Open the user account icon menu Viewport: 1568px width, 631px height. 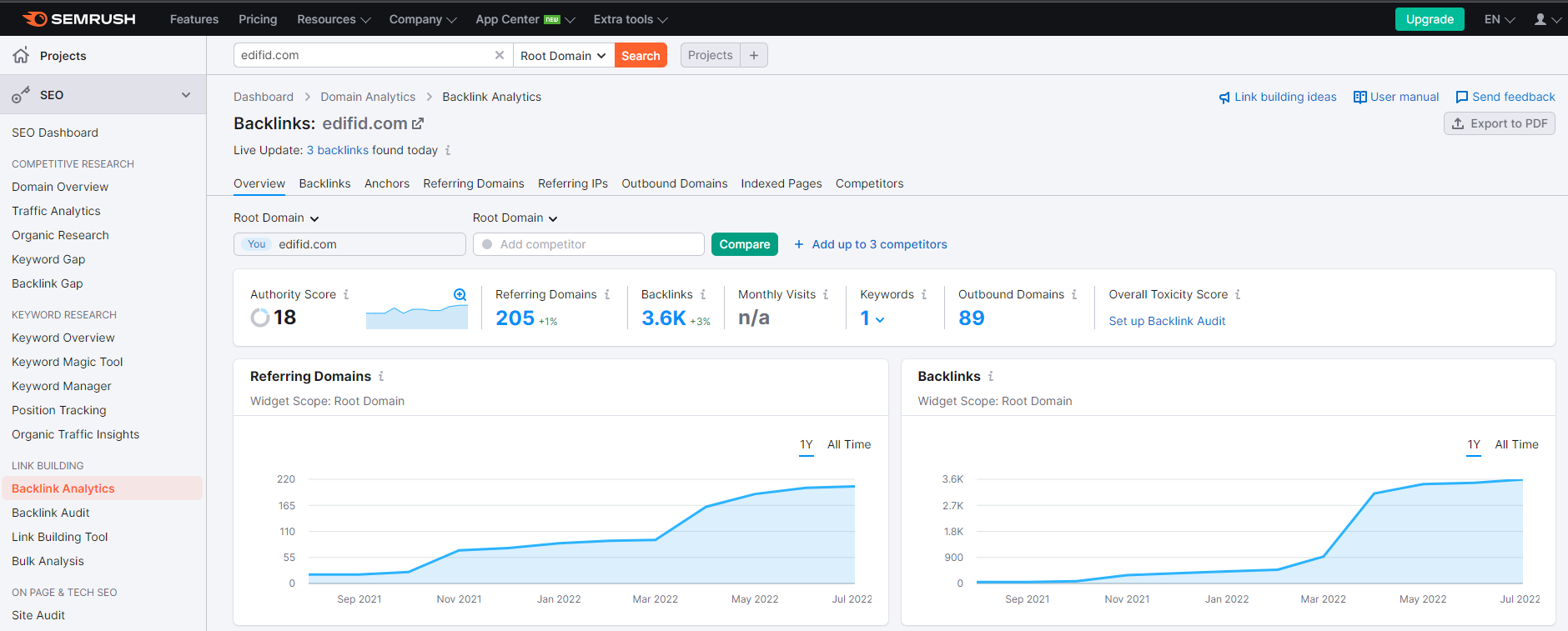1540,19
